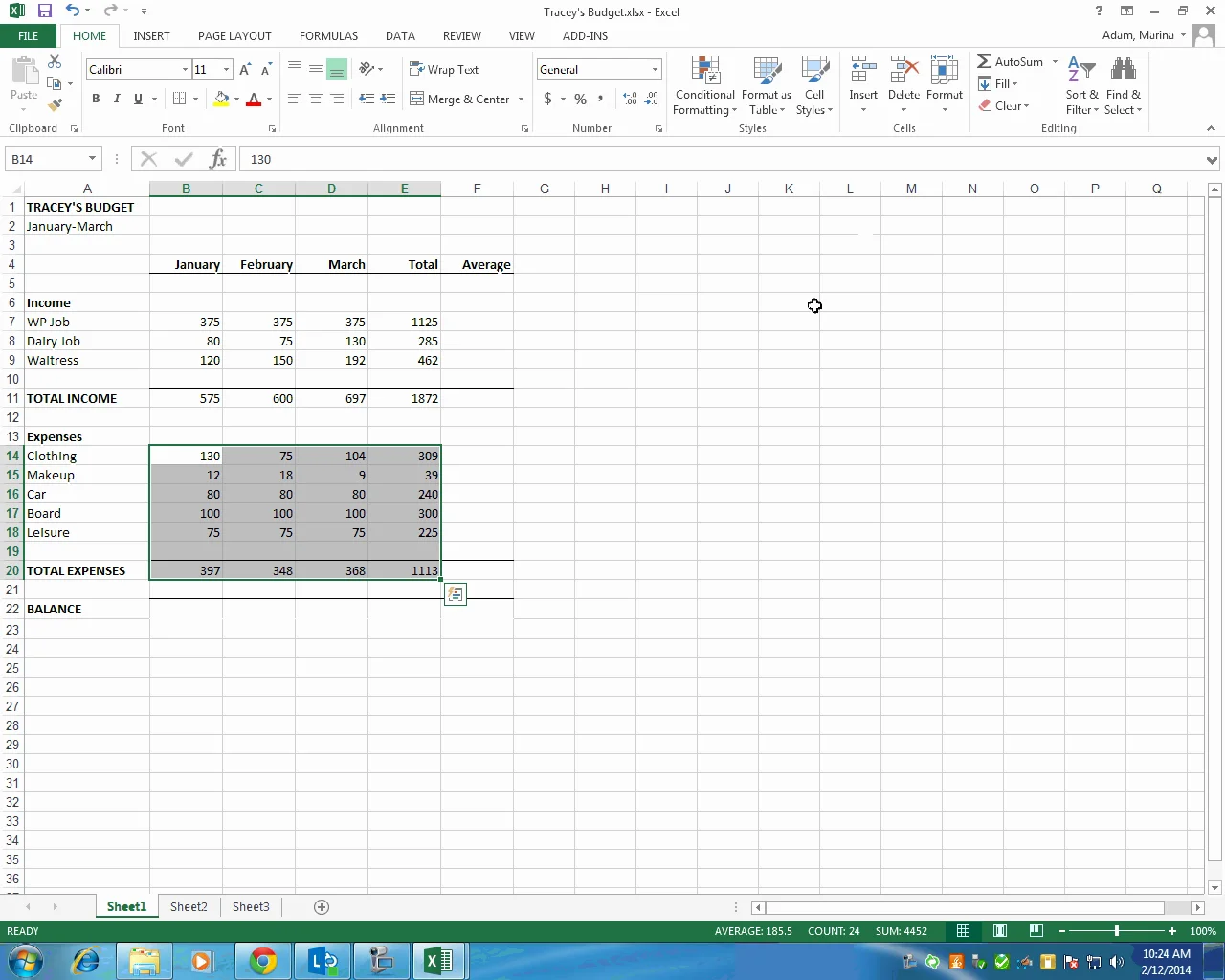Screen dimensions: 1225x980
Task: Toggle Wrap Text
Action: [x=444, y=69]
